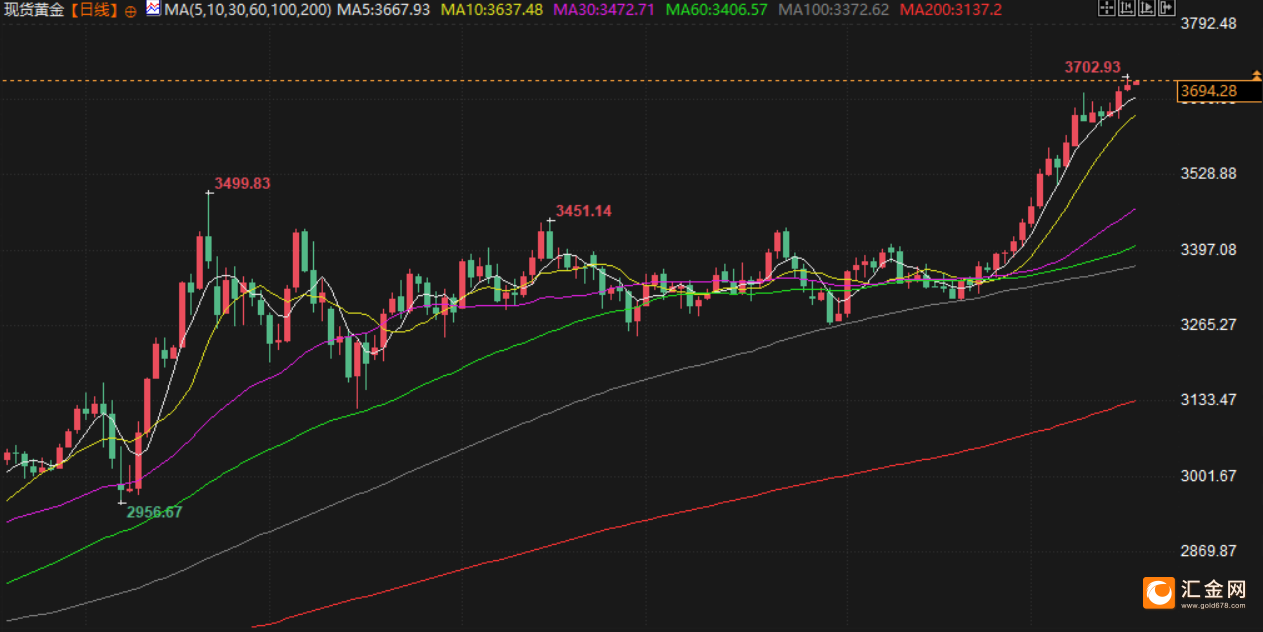Click the orange double-arrow above price tag
This screenshot has height=632, width=1263.
(x=1256, y=75)
